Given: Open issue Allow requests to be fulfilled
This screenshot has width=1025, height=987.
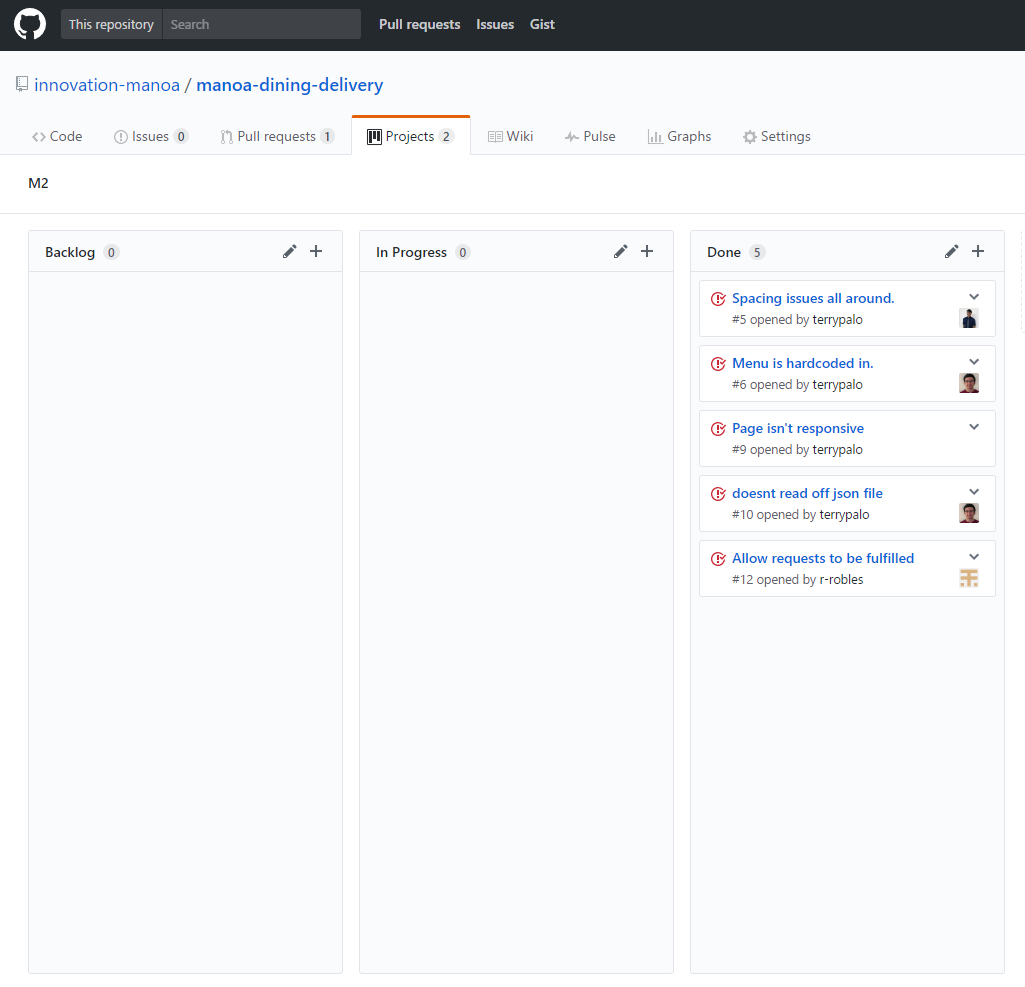Looking at the screenshot, I should [823, 558].
